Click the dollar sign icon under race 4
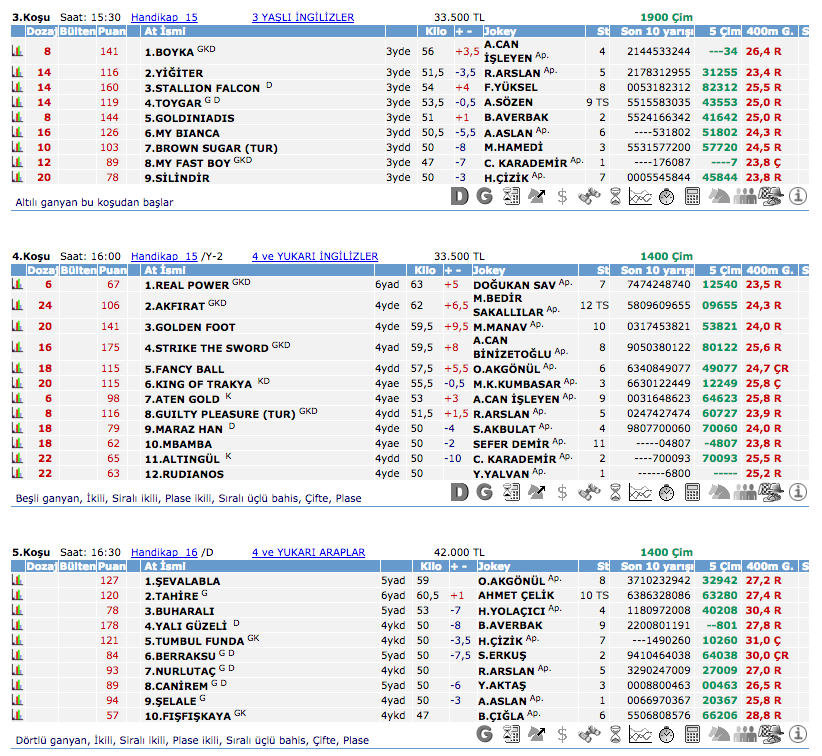Viewport: 822px width, 756px height. coord(562,491)
